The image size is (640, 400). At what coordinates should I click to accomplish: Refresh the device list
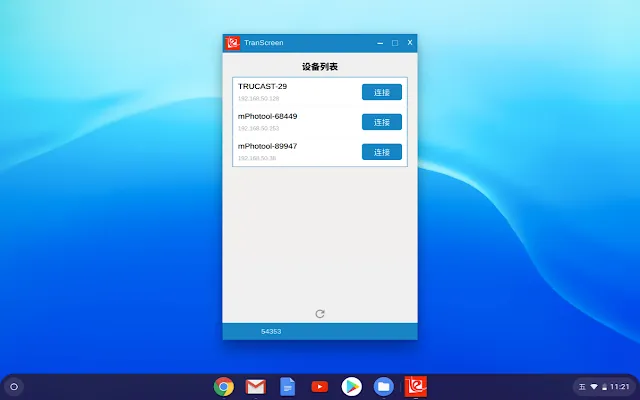[x=320, y=313]
